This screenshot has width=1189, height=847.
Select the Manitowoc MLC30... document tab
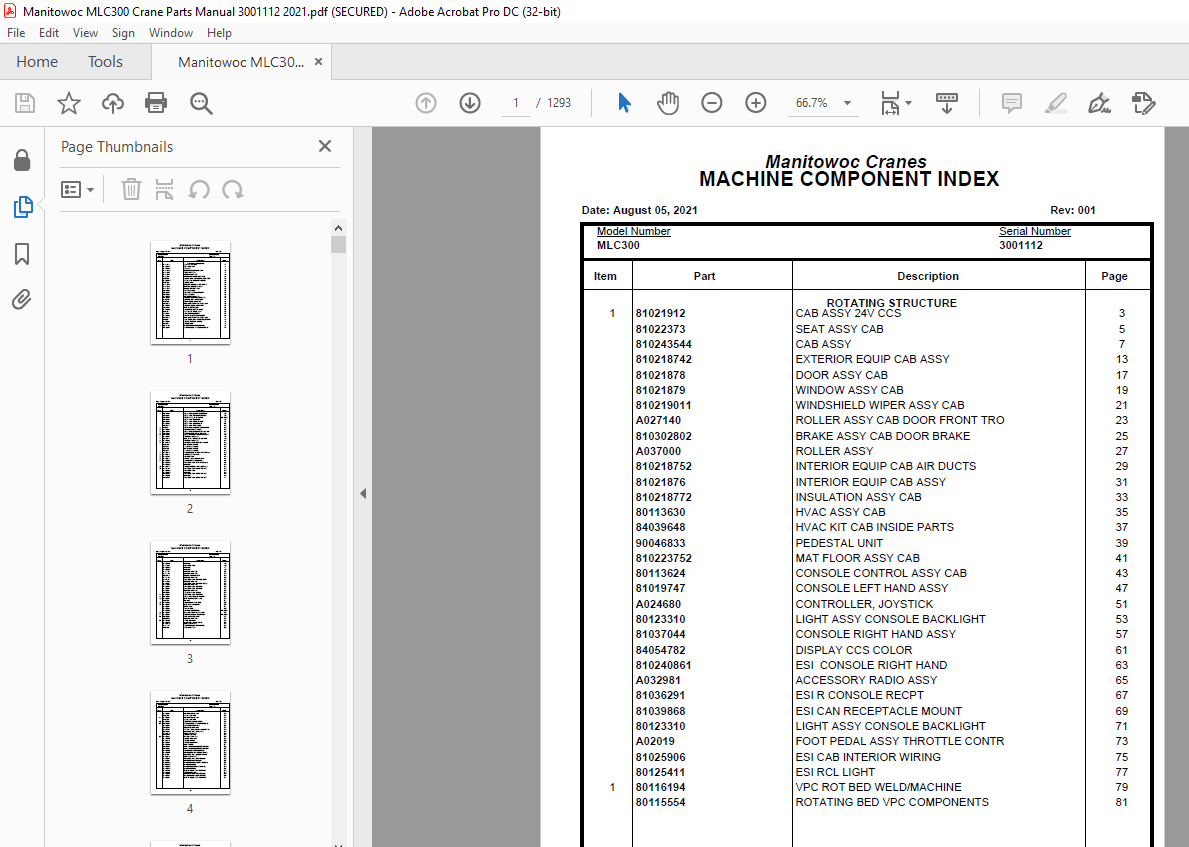point(240,62)
